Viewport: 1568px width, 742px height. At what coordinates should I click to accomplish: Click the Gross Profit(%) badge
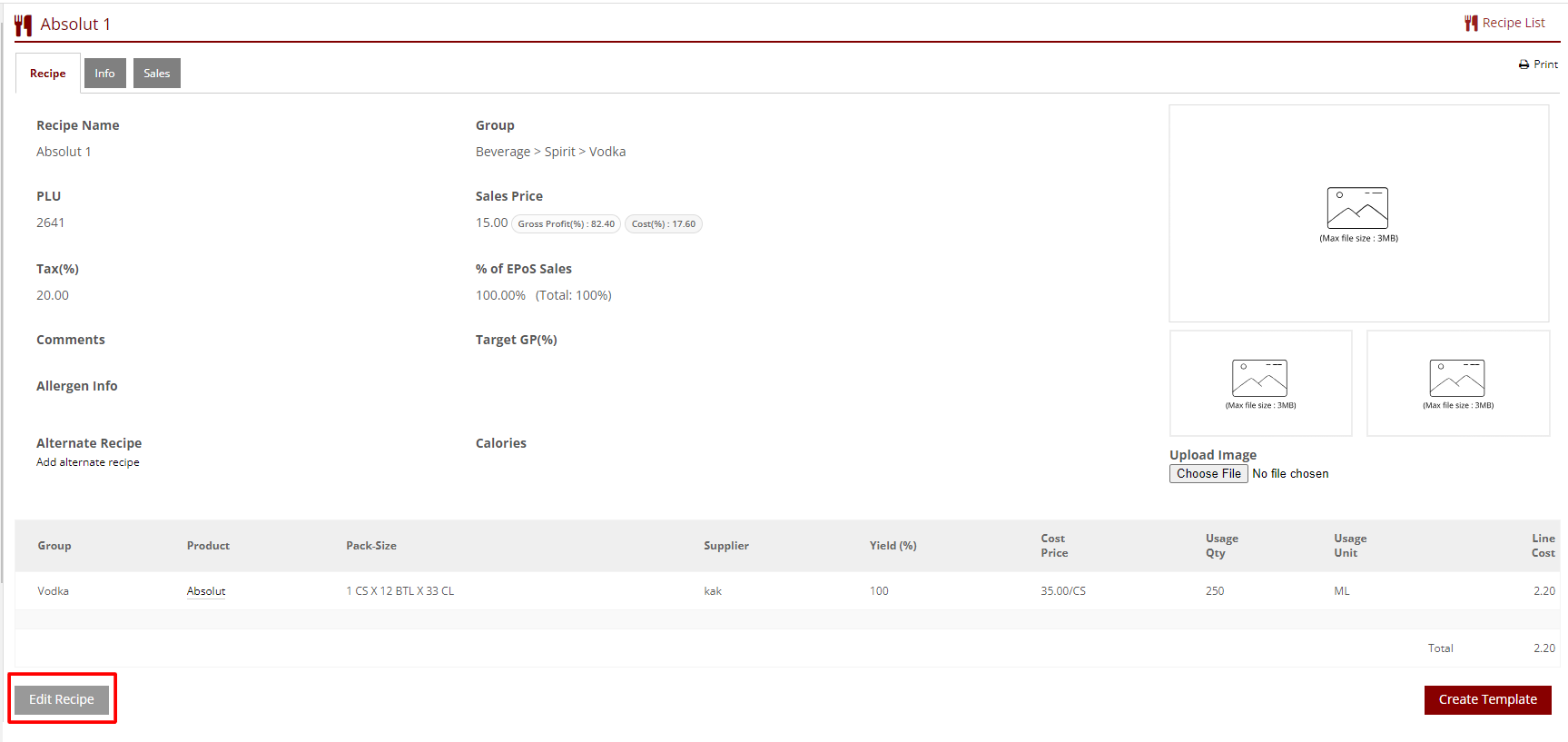click(x=566, y=224)
